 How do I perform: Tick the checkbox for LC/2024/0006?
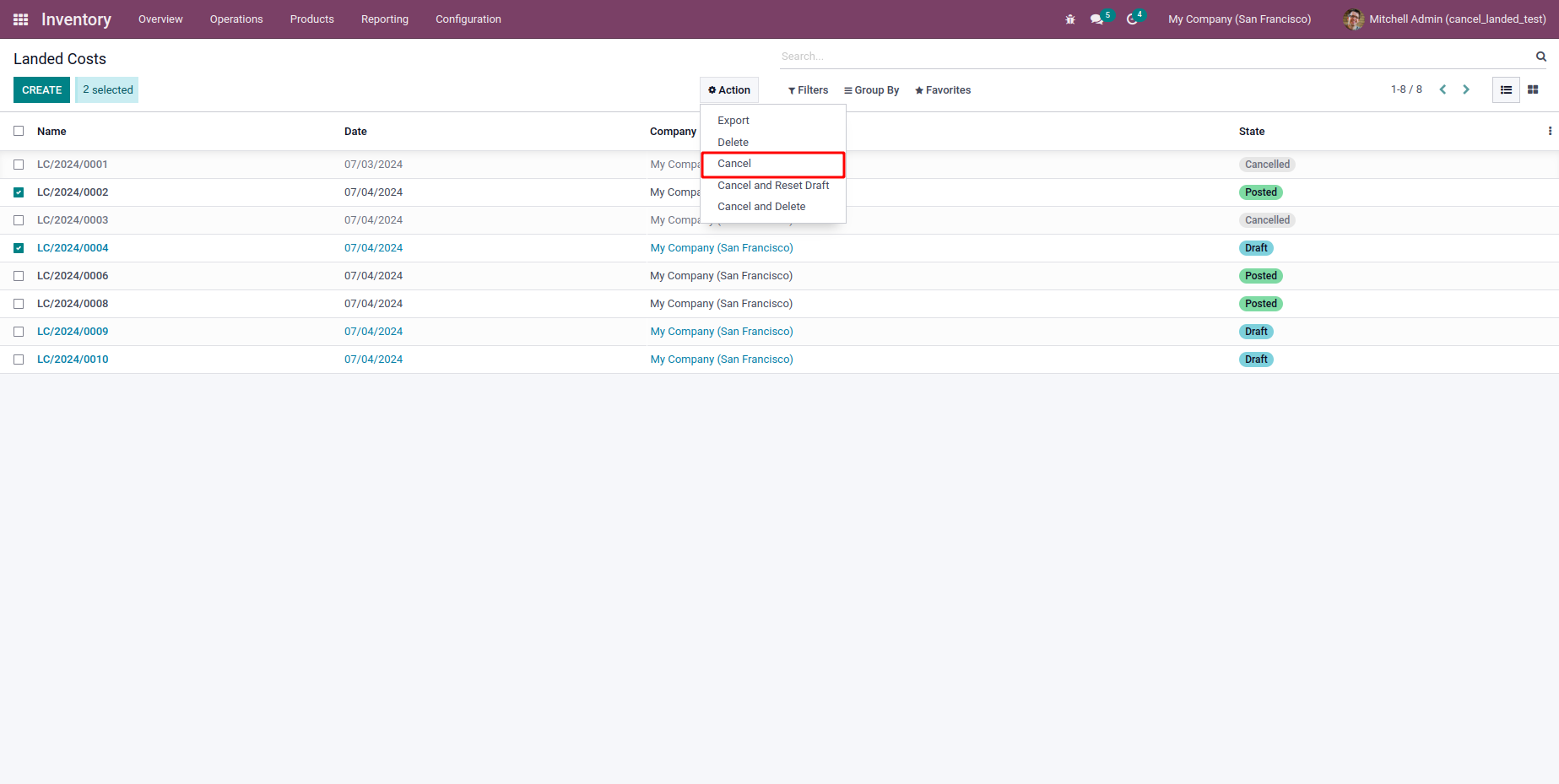(19, 276)
